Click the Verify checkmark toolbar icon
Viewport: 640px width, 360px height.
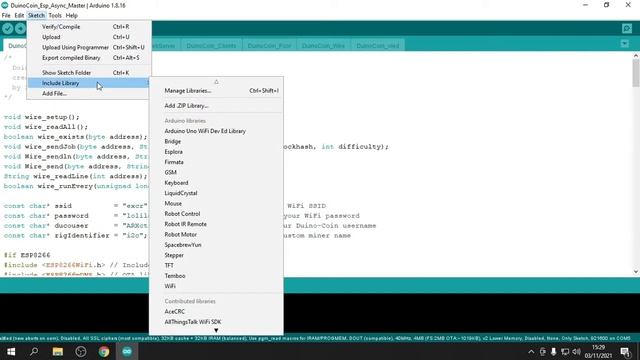pos(7,28)
